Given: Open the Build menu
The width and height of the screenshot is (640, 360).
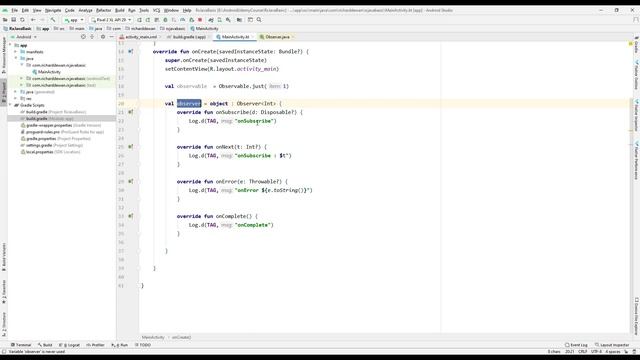Looking at the screenshot, I should [x=120, y=10].
